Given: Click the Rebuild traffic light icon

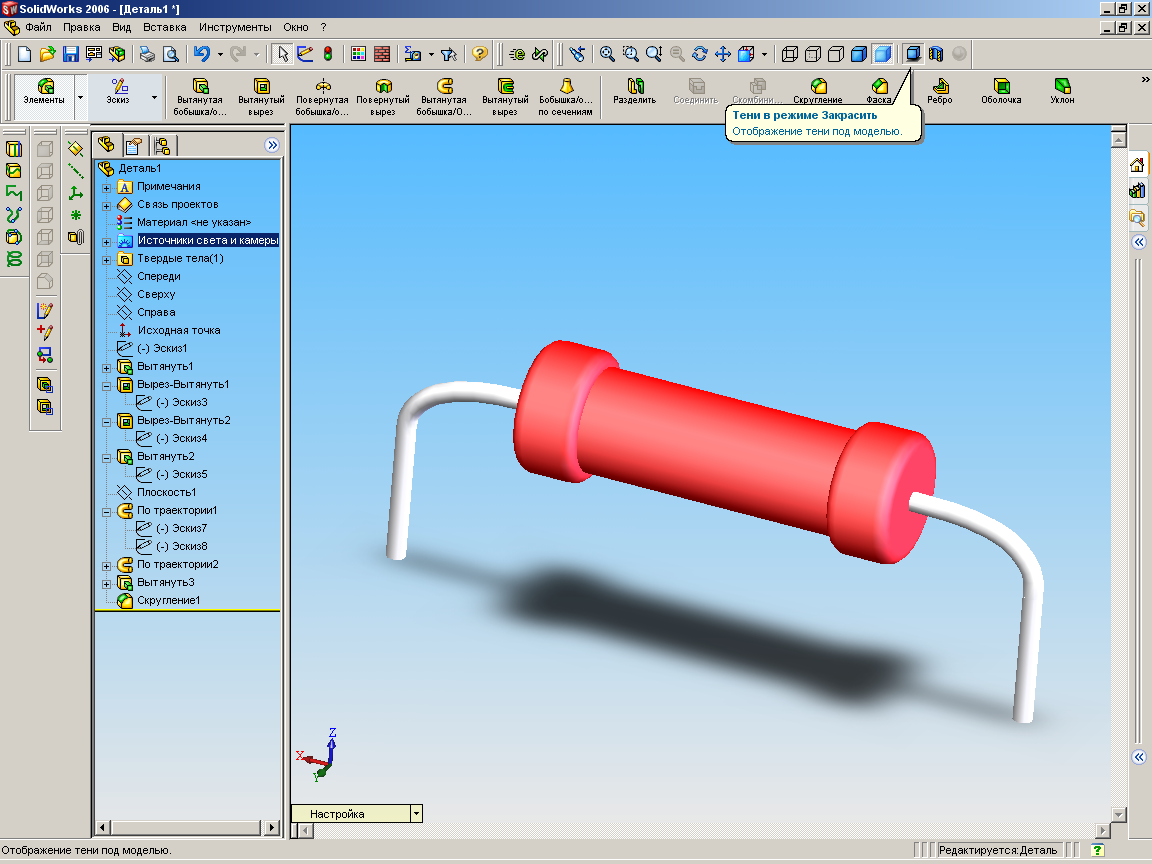Looking at the screenshot, I should click(328, 54).
